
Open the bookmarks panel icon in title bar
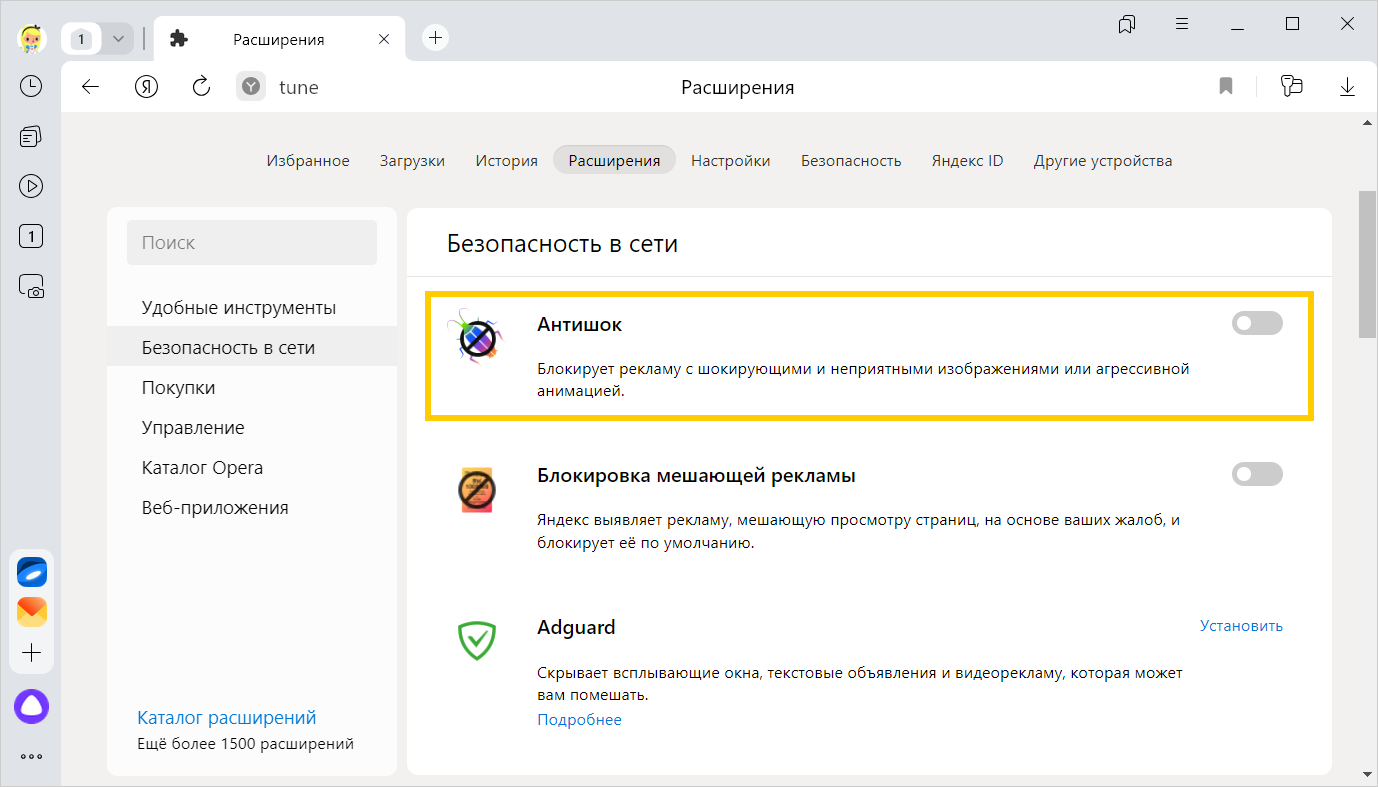[1128, 24]
